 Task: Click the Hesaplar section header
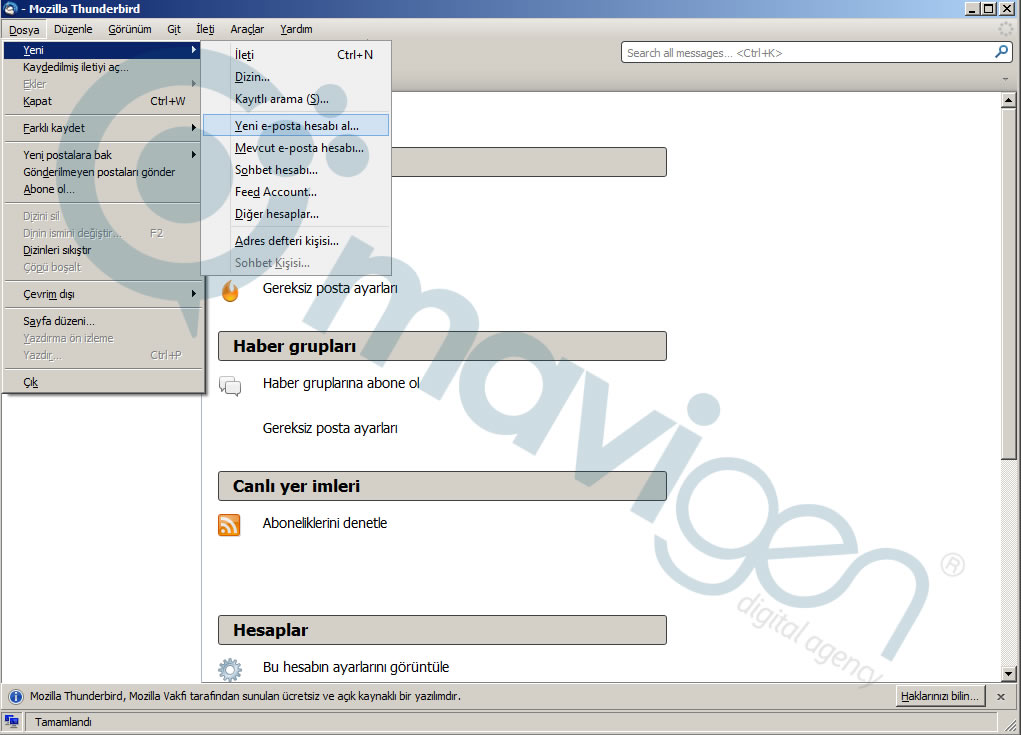[x=442, y=630]
